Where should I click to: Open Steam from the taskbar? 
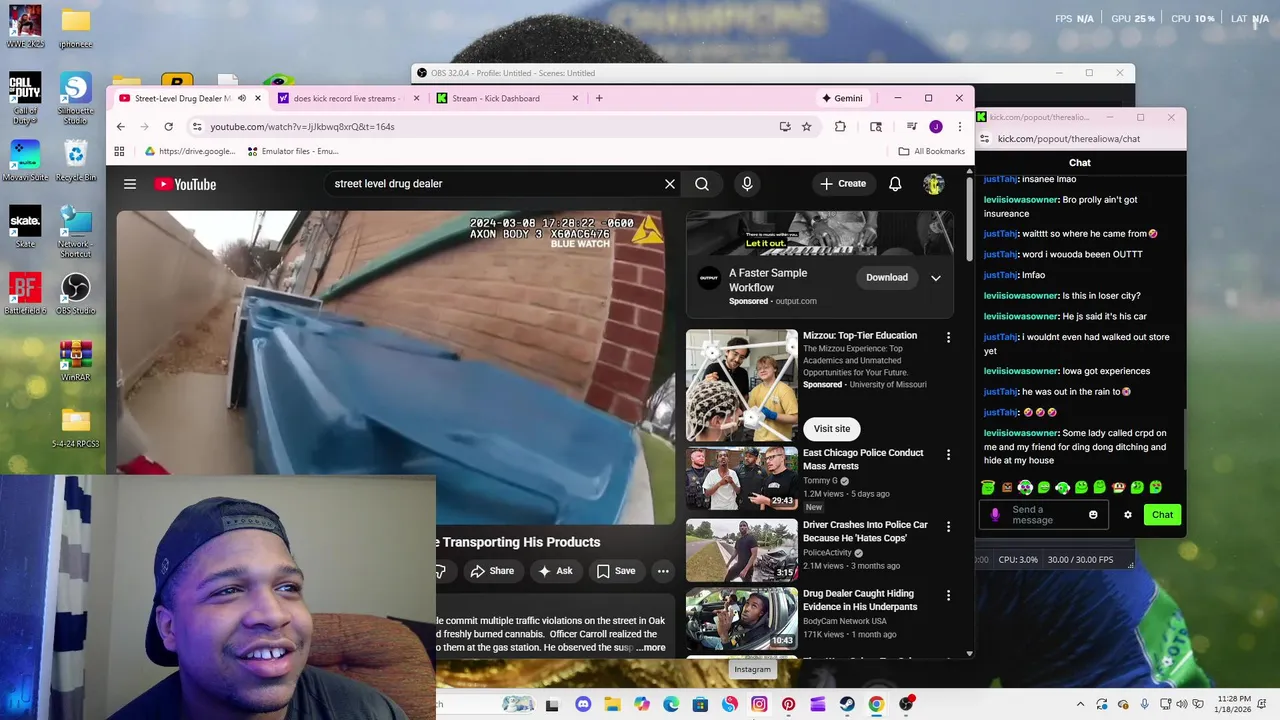[847, 704]
